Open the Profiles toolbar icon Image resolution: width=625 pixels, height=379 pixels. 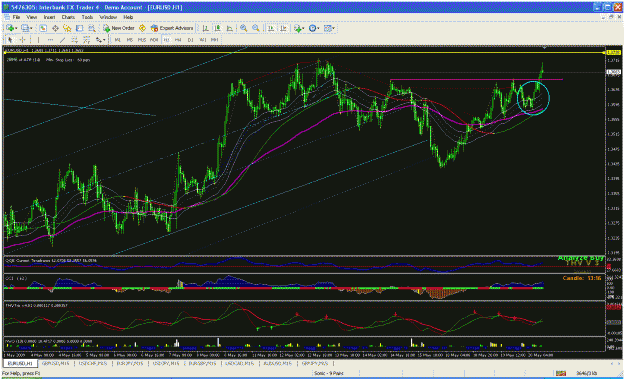pyautogui.click(x=25, y=28)
